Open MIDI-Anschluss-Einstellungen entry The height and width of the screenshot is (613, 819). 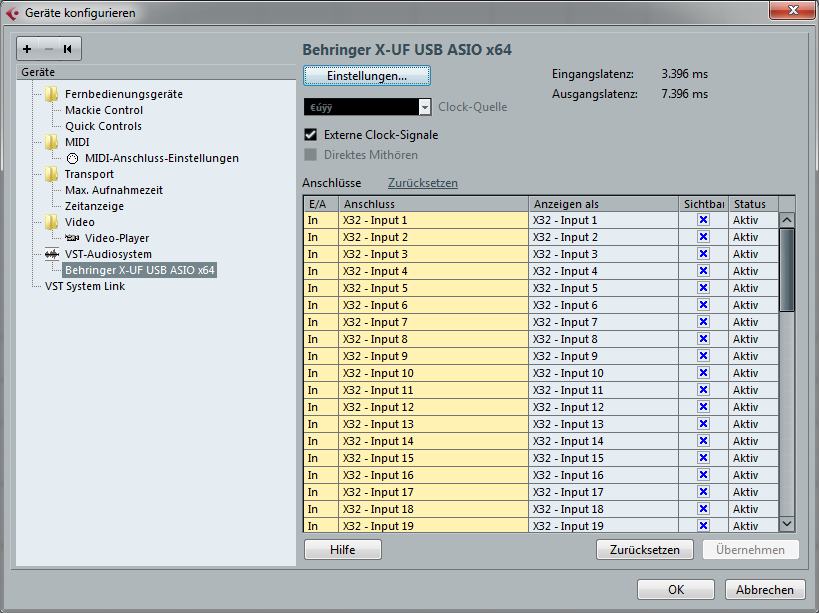(162, 158)
